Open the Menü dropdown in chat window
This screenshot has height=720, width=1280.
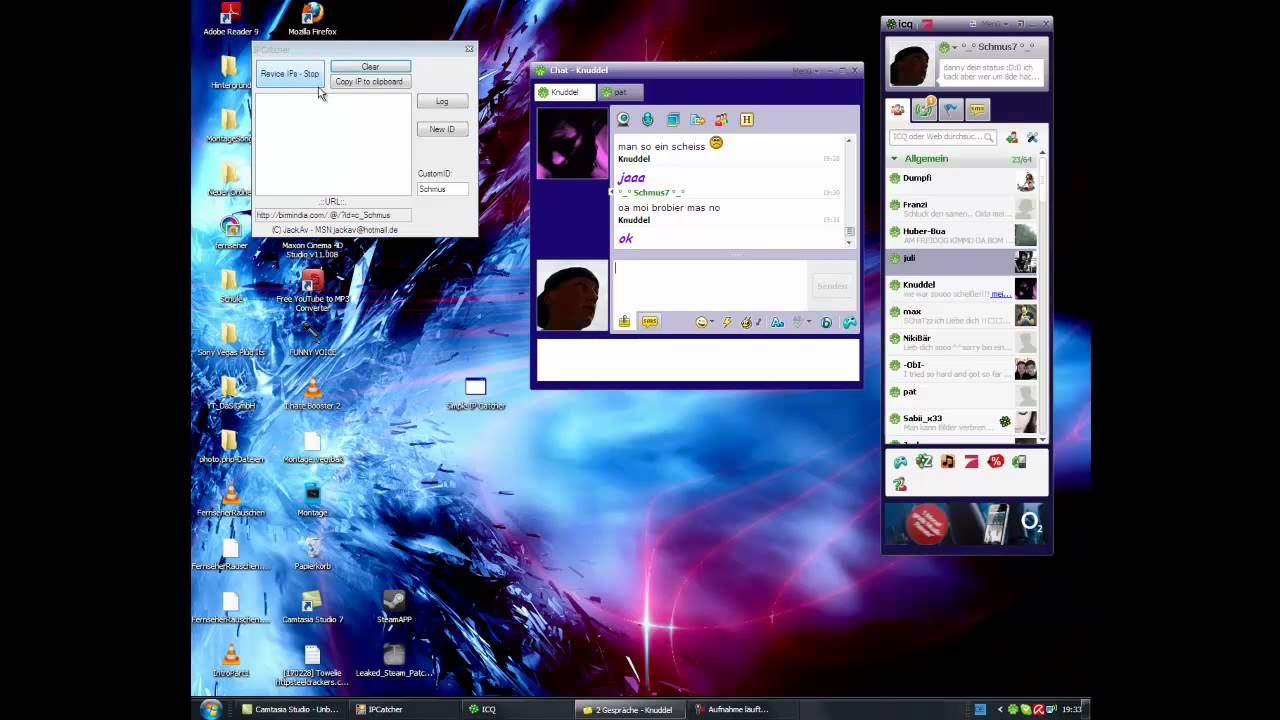(803, 70)
